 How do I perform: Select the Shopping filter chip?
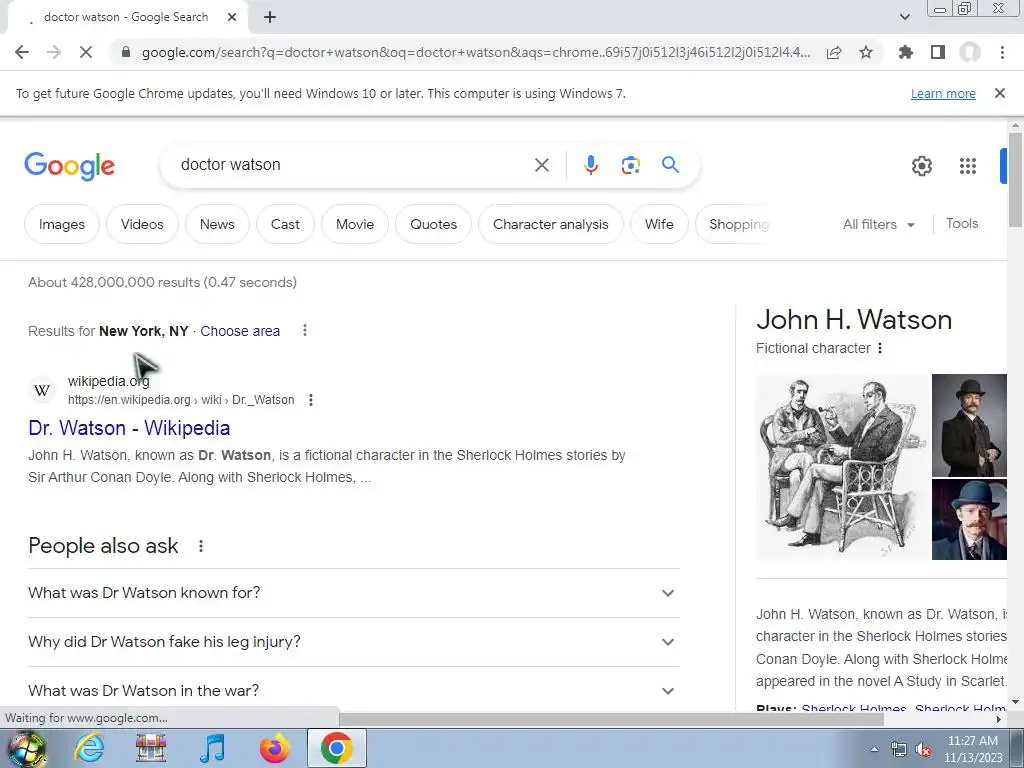click(x=735, y=224)
